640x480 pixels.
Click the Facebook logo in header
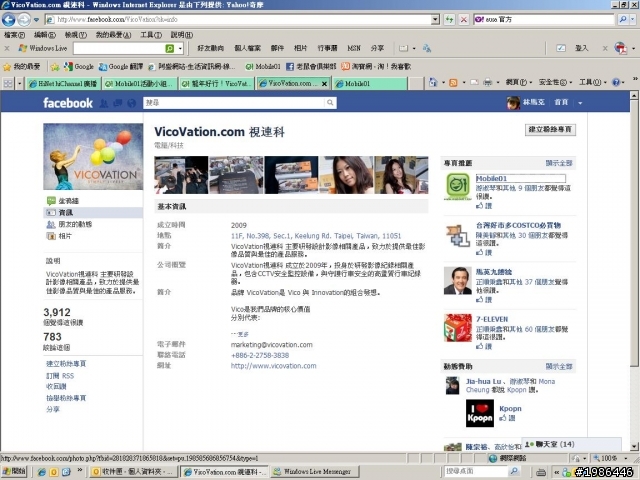tap(68, 103)
